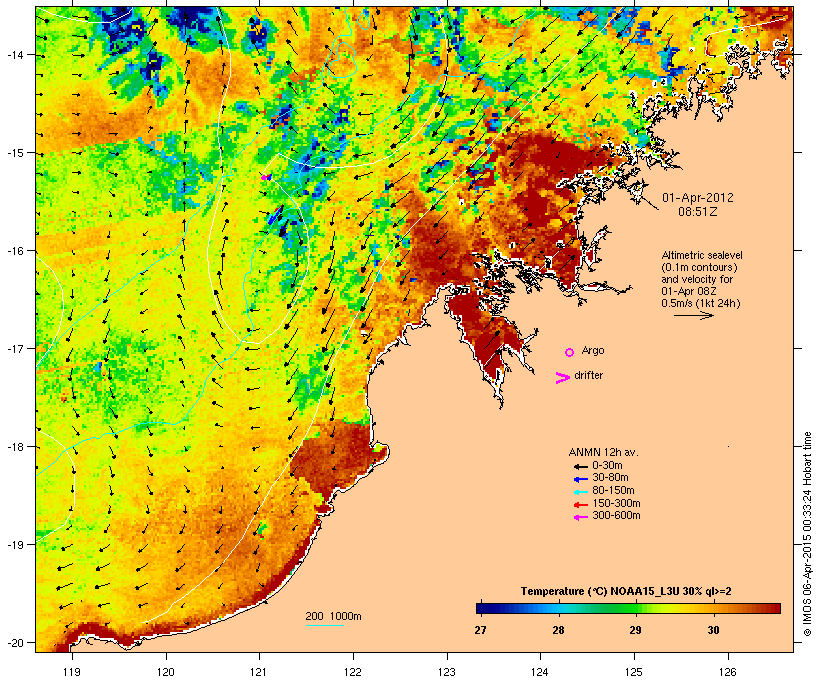Click the green 29°C region of colorbar
This screenshot has width=820, height=680.
click(634, 608)
